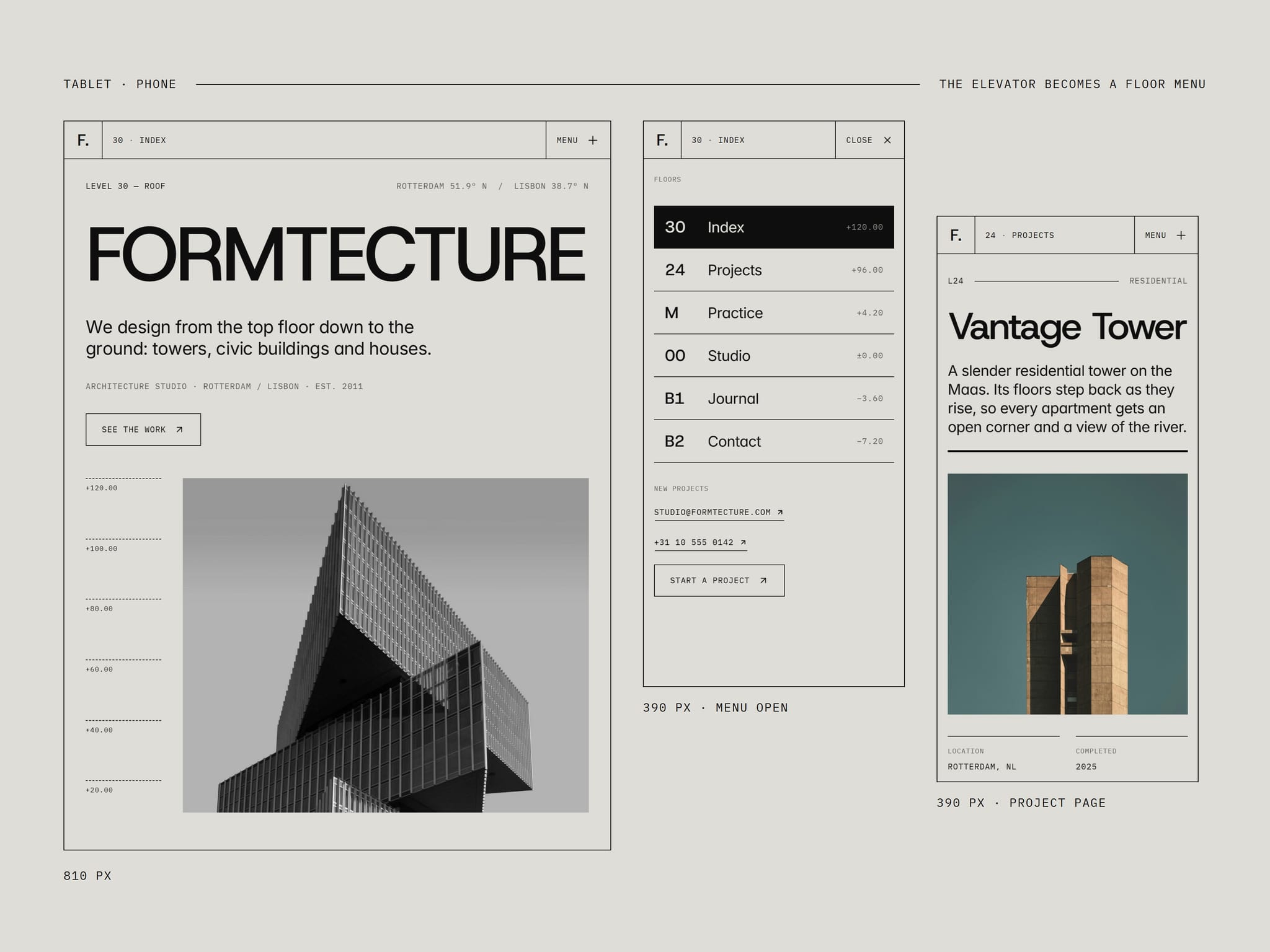
Task: Click the F. logo in tablet header
Action: [x=83, y=140]
